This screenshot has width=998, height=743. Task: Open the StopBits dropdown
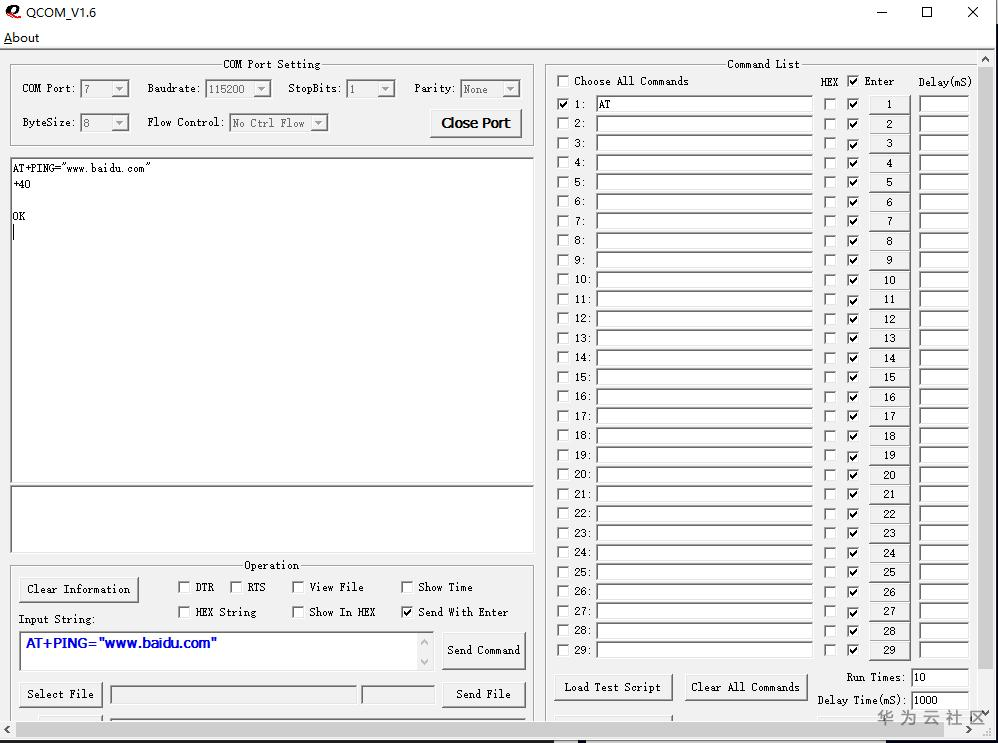(x=386, y=89)
